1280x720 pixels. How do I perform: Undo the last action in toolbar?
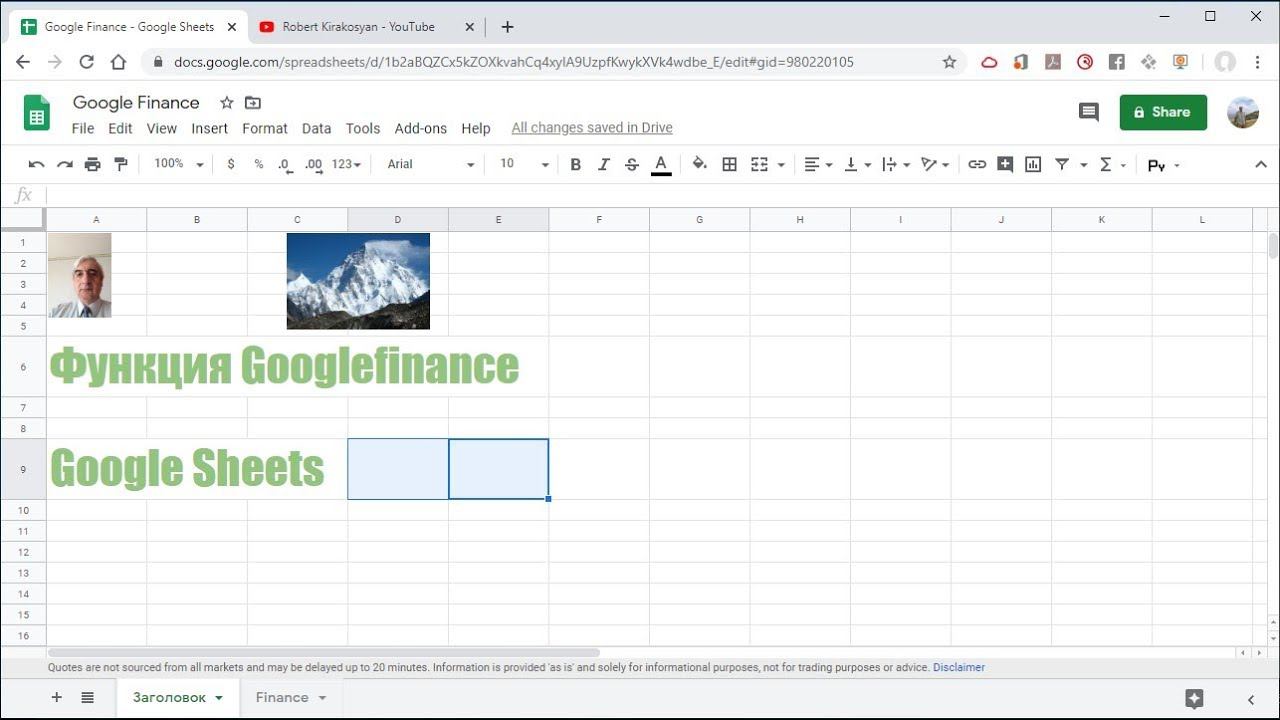click(37, 165)
